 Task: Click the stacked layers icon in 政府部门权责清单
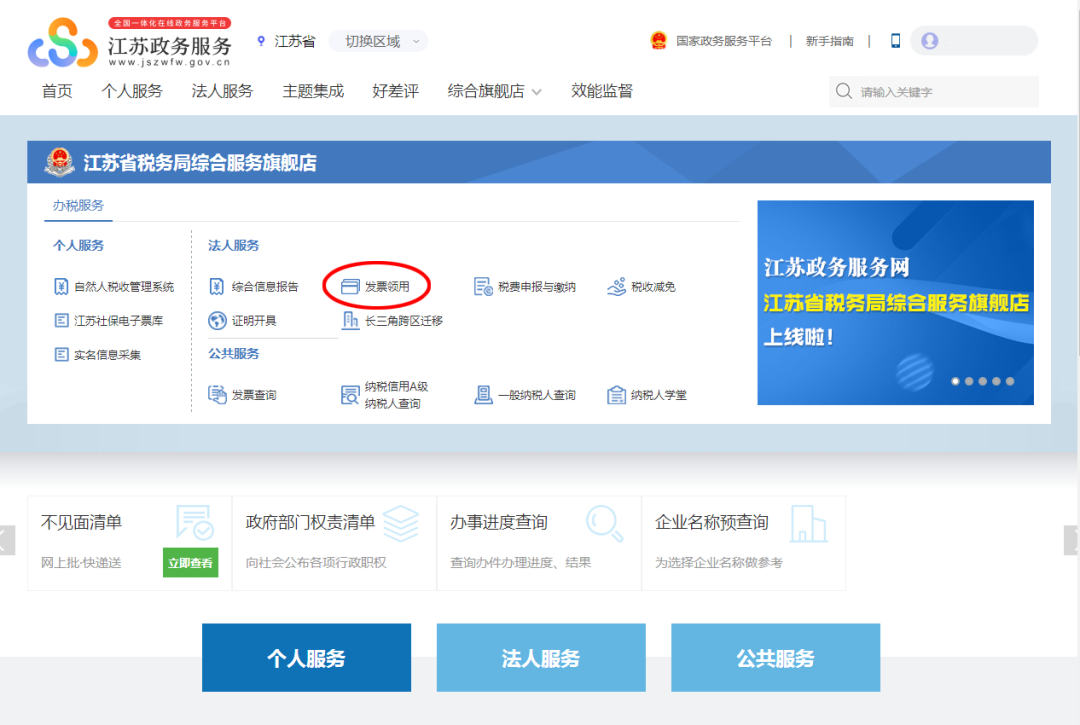pyautogui.click(x=401, y=523)
